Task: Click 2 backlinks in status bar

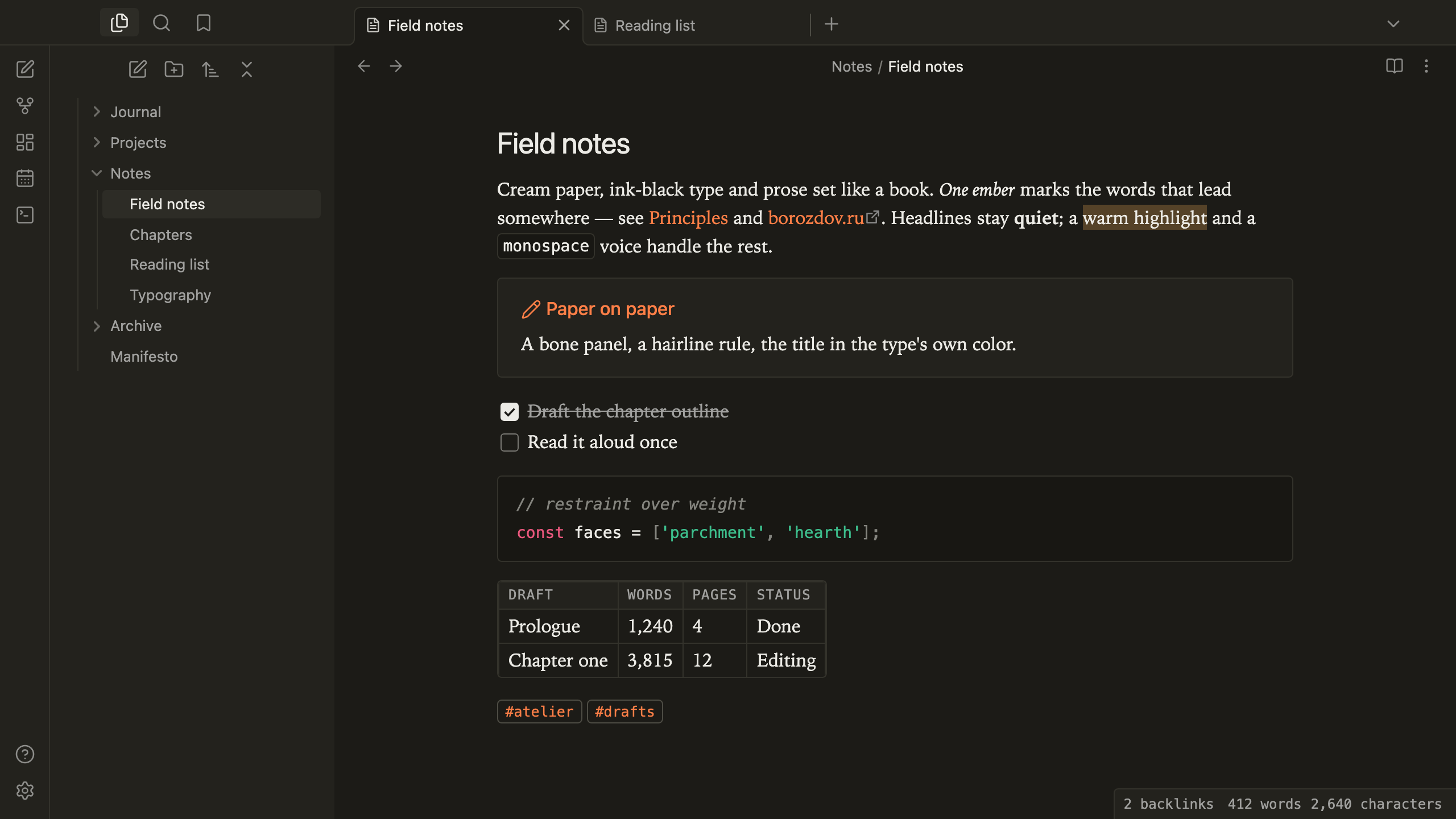Action: click(x=1168, y=804)
